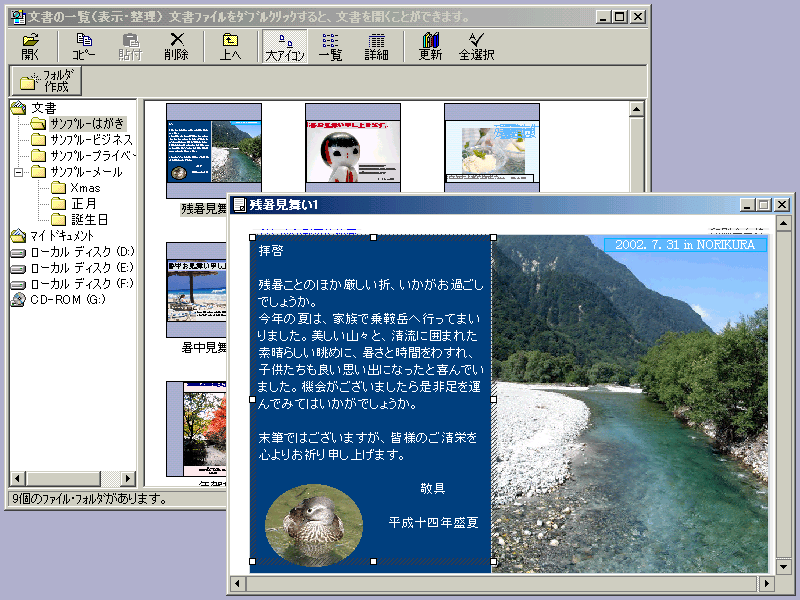This screenshot has width=800, height=600.
Task: Click scroll up arrow in 残暑見舞い1 window
Action: pos(784,223)
